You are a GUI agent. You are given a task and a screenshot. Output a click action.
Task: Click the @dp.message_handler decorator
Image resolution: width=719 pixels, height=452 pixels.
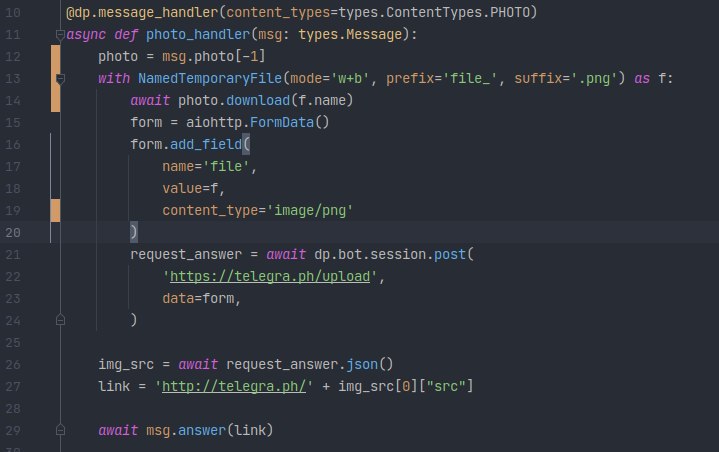point(142,12)
